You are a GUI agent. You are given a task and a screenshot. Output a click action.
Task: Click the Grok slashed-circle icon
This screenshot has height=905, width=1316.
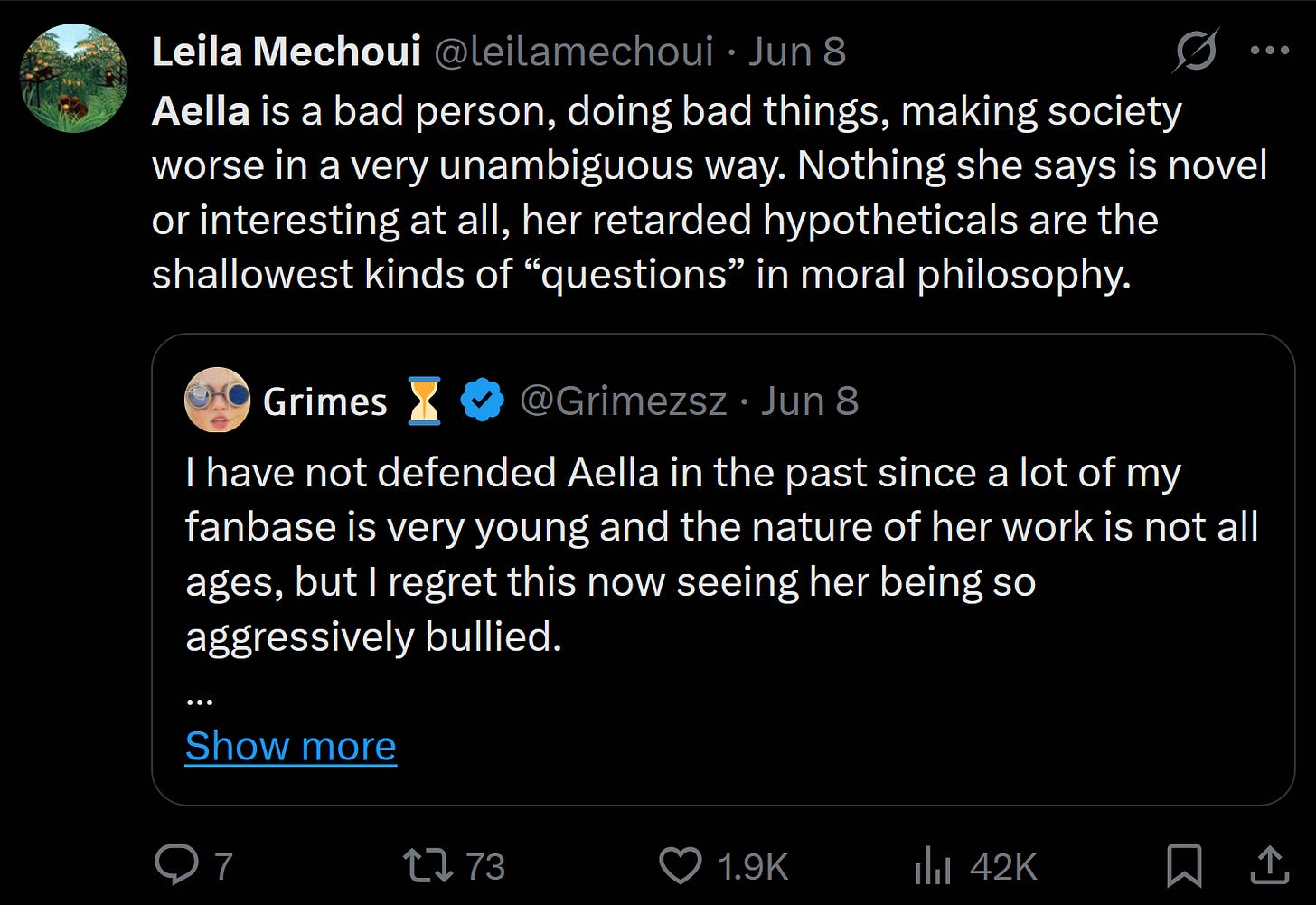pos(1195,51)
